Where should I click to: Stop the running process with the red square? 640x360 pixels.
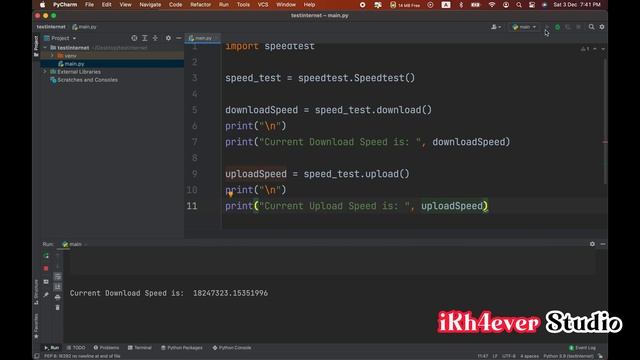(x=46, y=268)
